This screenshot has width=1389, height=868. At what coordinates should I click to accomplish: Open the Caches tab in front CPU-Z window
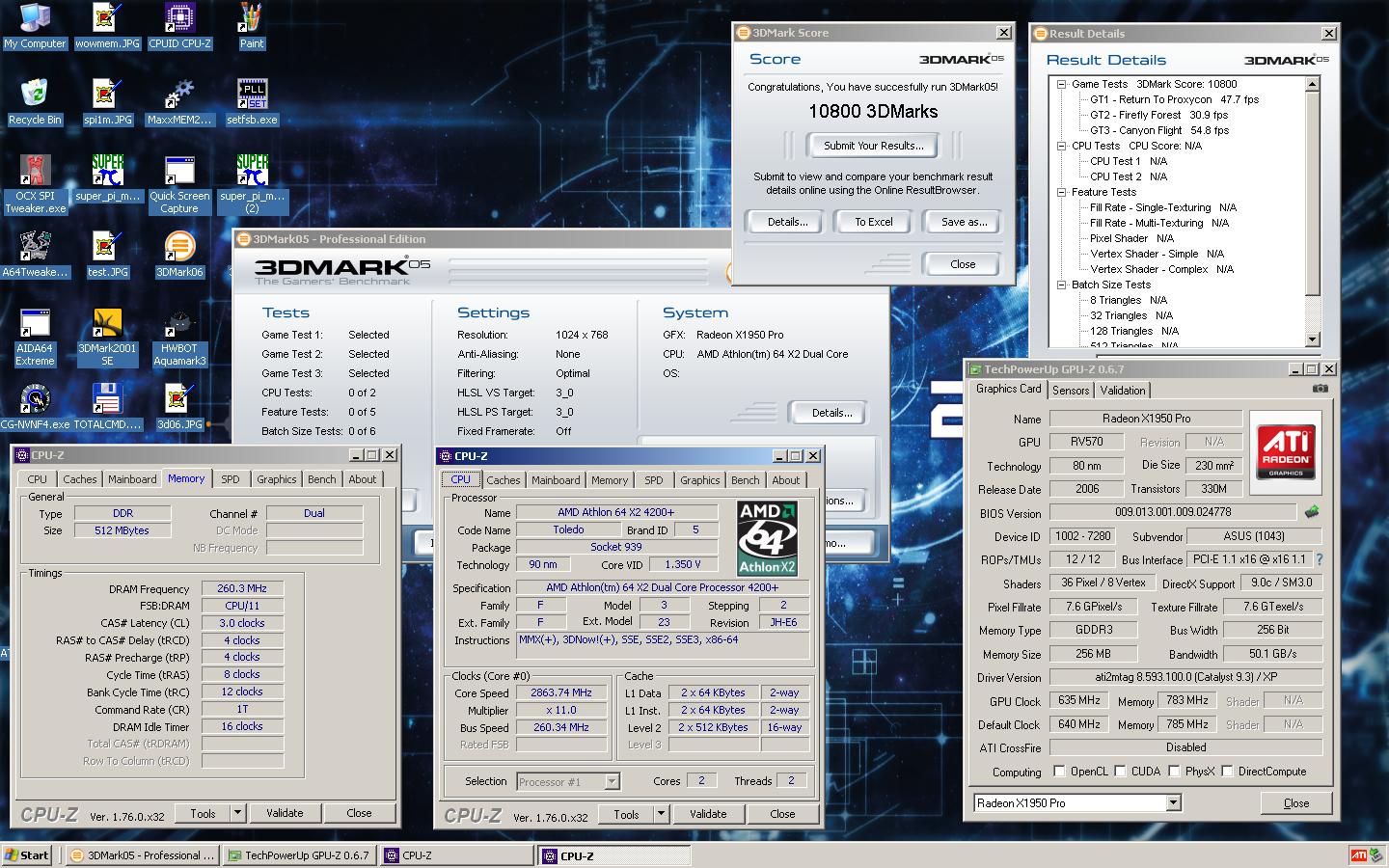click(x=503, y=479)
